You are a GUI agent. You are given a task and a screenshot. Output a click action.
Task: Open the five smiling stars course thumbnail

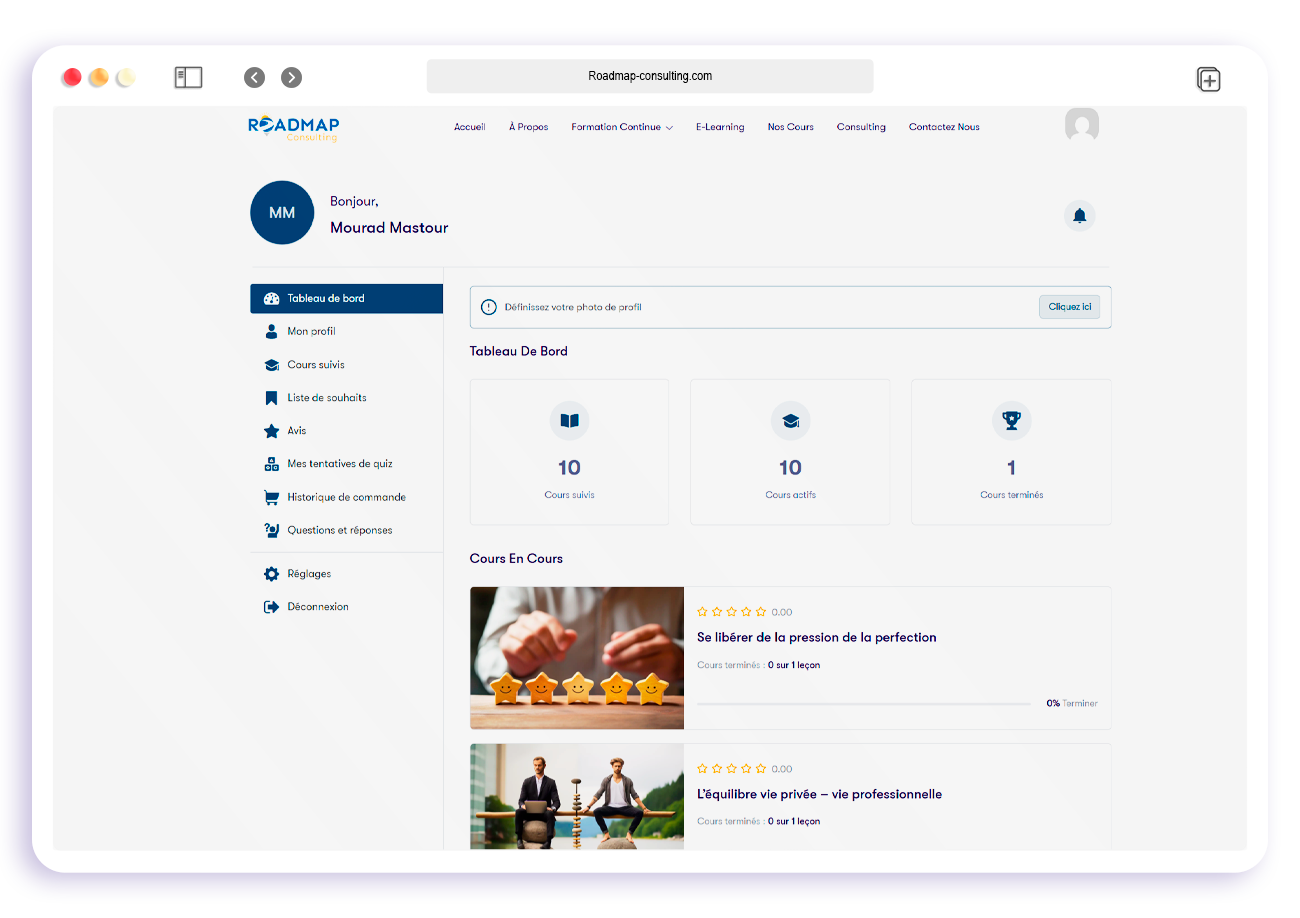click(x=577, y=658)
